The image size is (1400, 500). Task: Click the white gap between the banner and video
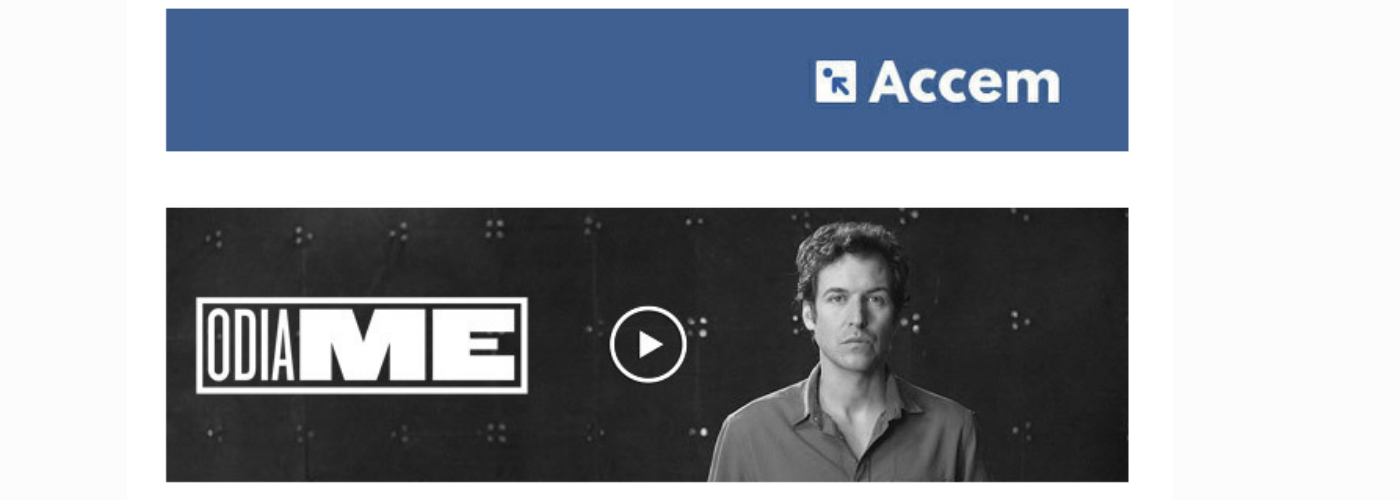tap(647, 180)
